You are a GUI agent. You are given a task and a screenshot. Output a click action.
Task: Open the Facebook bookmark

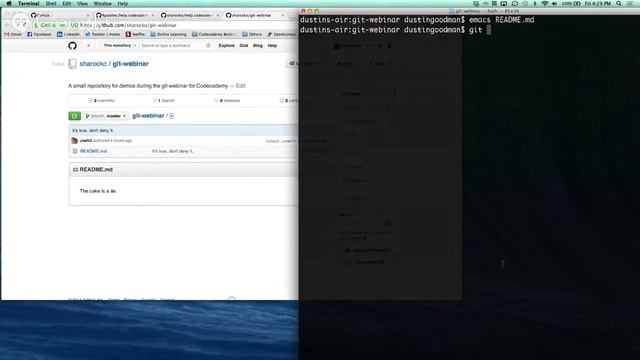pyautogui.click(x=39, y=34)
